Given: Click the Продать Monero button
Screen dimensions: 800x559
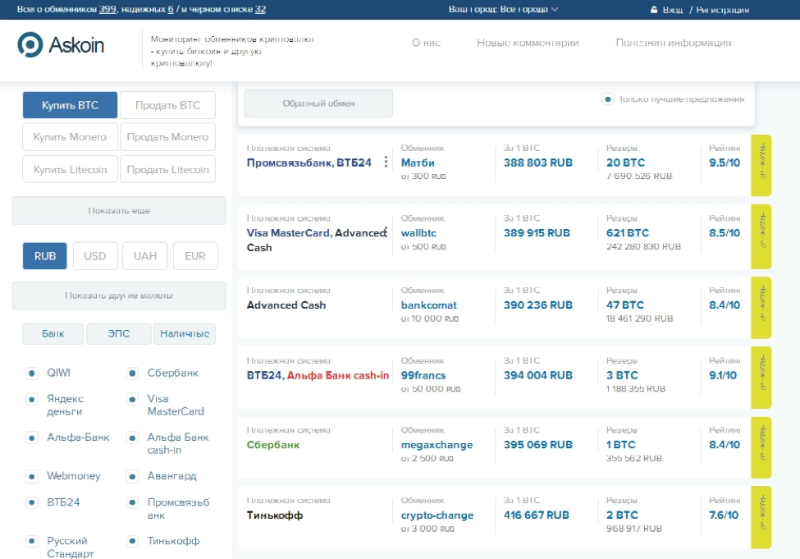Looking at the screenshot, I should 167,137.
